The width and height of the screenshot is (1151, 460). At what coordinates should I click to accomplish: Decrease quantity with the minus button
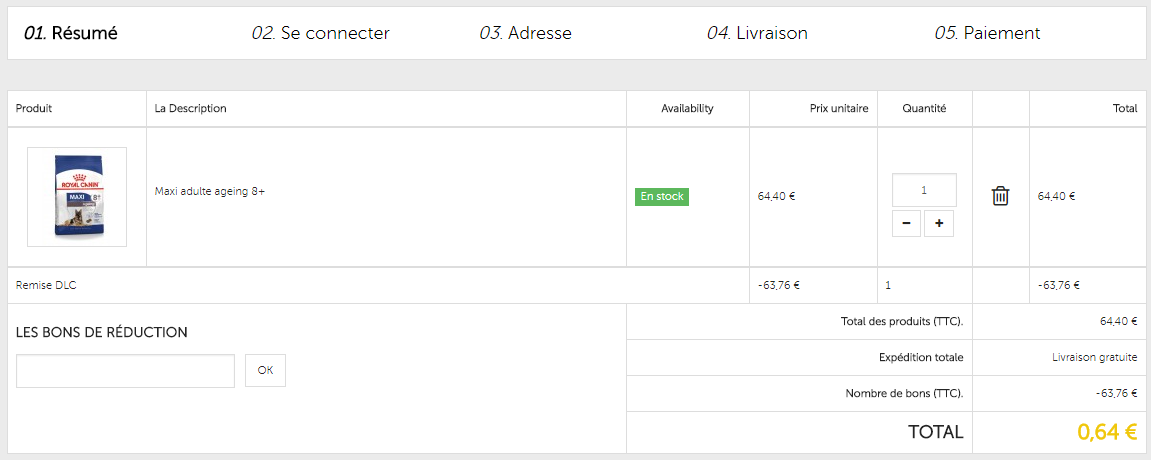pyautogui.click(x=906, y=224)
